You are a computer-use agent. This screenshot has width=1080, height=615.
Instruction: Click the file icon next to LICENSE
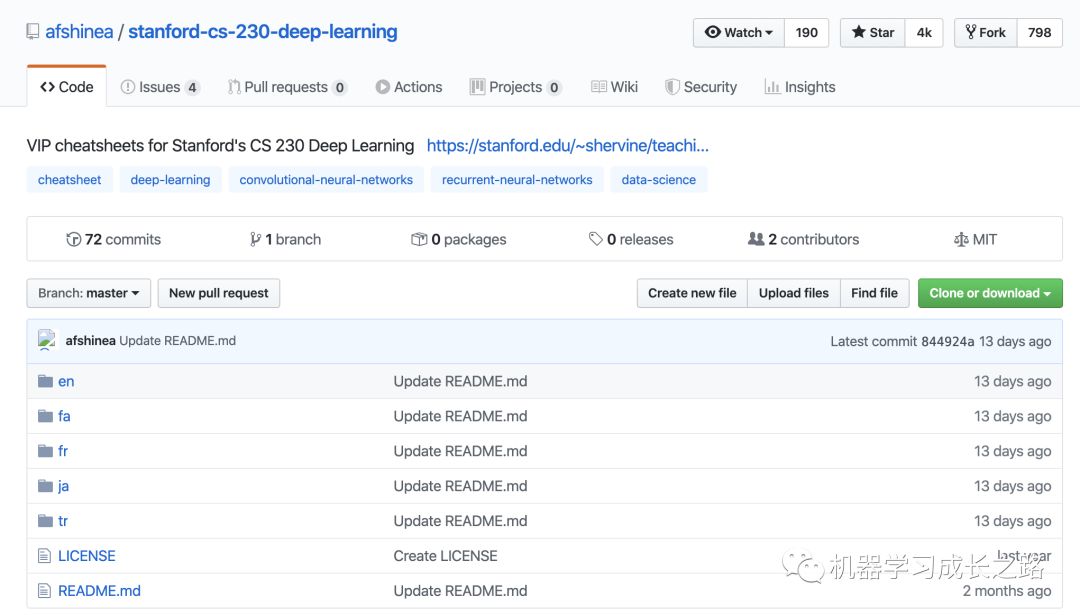45,556
